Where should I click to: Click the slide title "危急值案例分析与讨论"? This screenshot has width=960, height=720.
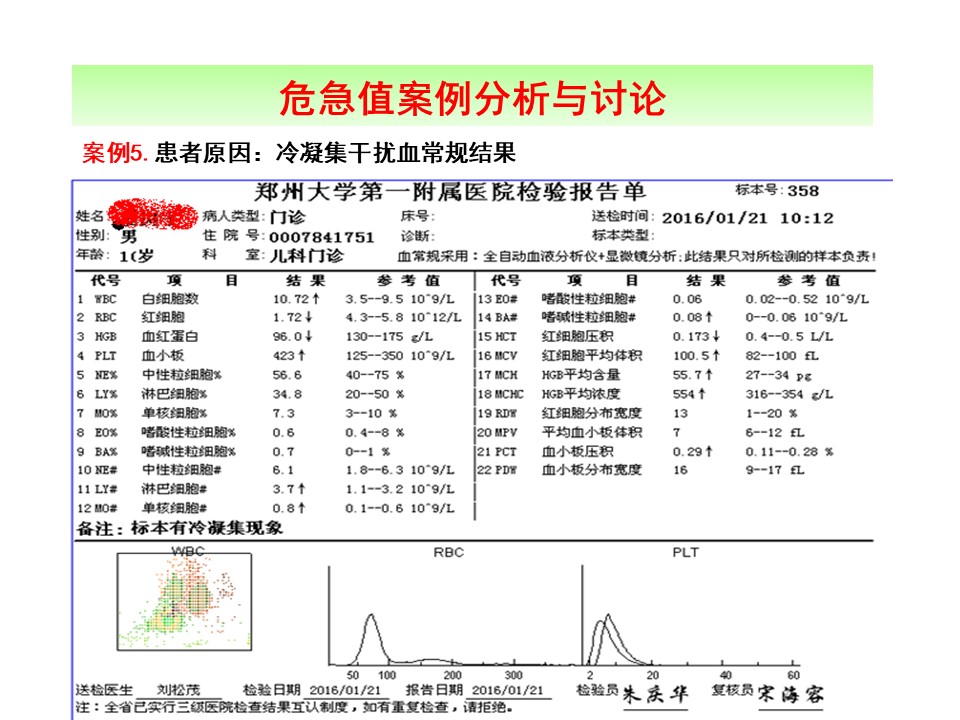coord(472,98)
